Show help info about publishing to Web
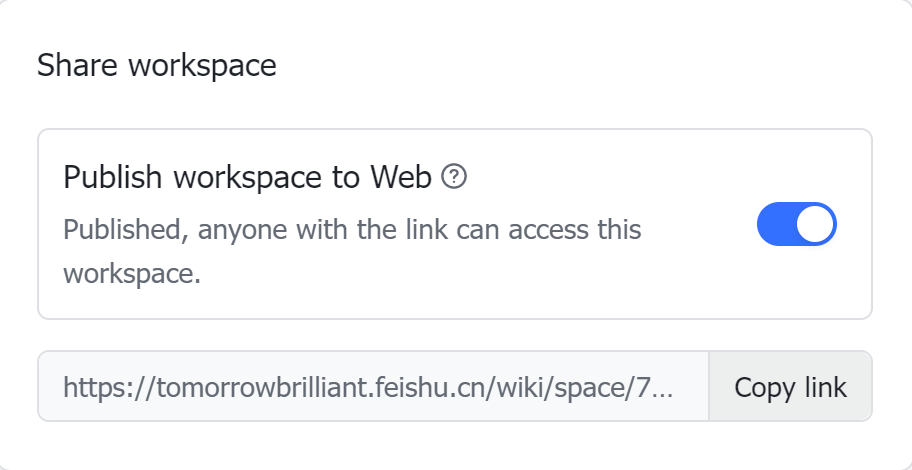912x470 pixels. [455, 178]
